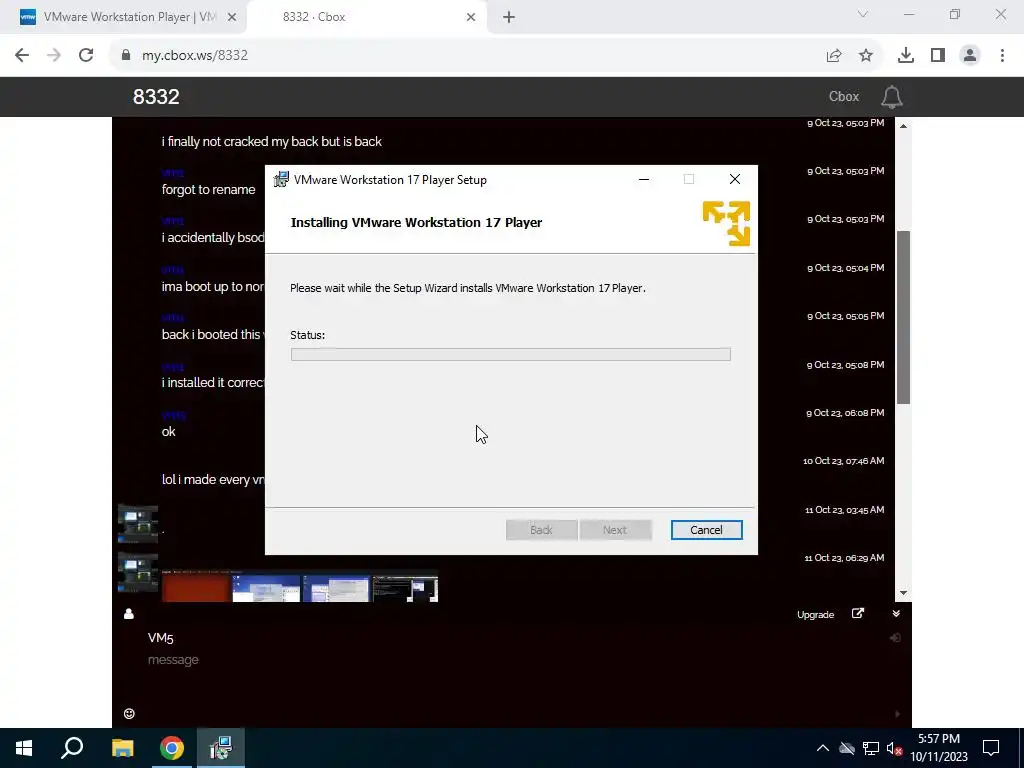This screenshot has width=1024, height=768.
Task: Open the Windows Action Center
Action: tap(991, 748)
